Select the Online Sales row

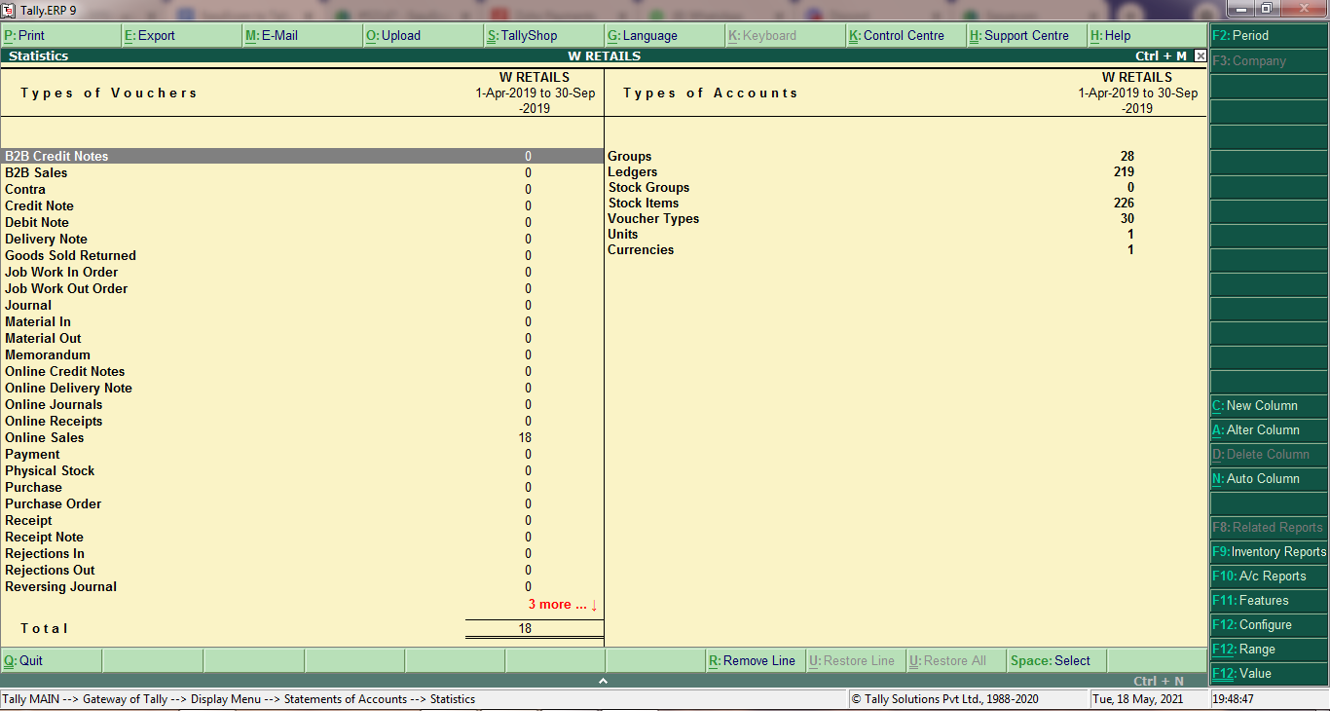(x=302, y=437)
